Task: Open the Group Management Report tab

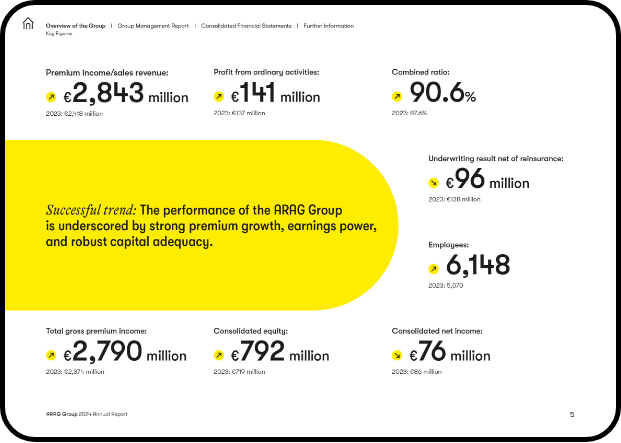Action: point(154,25)
